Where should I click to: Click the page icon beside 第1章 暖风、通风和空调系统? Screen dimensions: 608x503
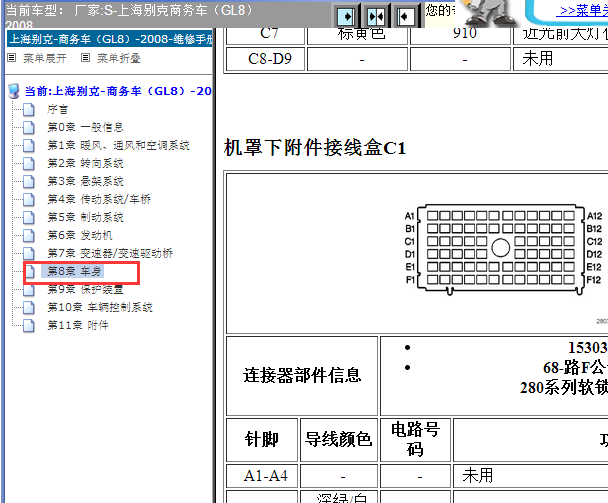pyautogui.click(x=29, y=146)
